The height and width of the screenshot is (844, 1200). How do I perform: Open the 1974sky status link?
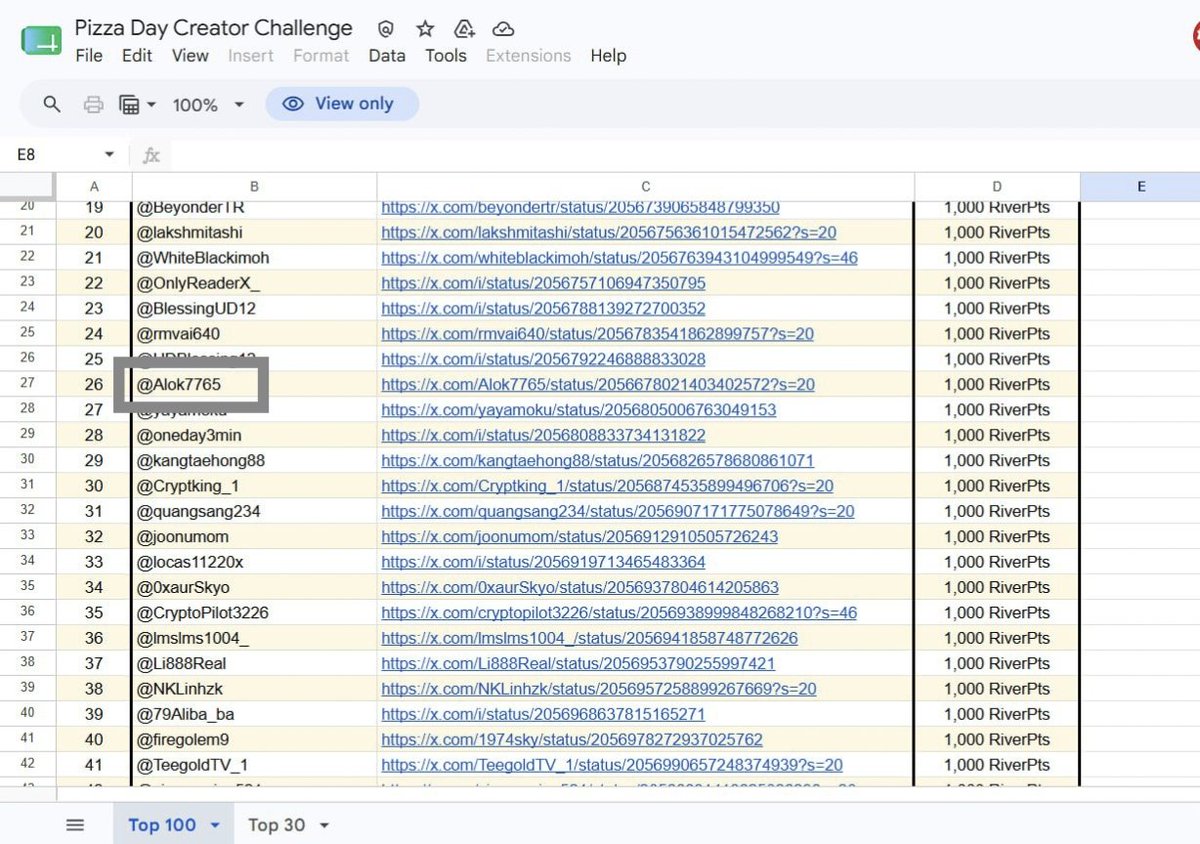pyautogui.click(x=572, y=740)
